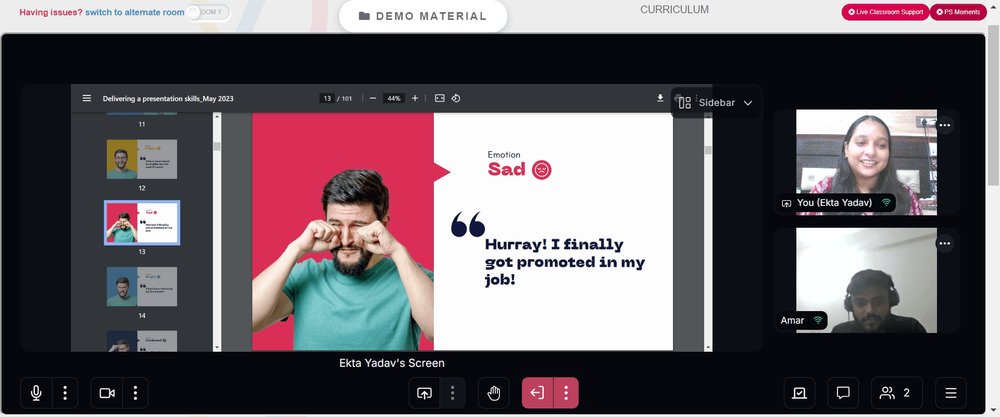Open the whiteboard icon
1000x417 pixels.
[799, 393]
